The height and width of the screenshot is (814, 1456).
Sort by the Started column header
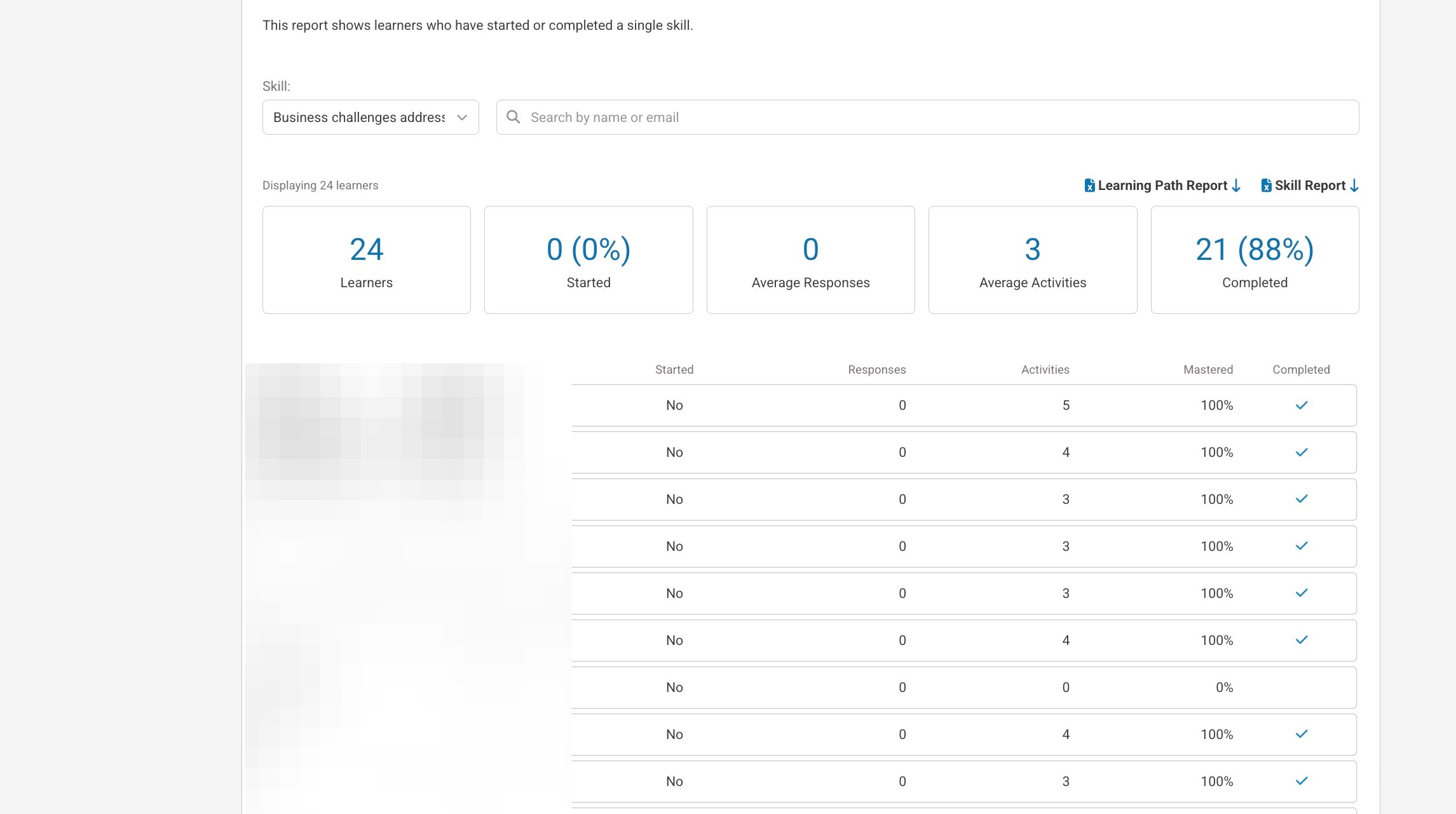click(x=674, y=370)
